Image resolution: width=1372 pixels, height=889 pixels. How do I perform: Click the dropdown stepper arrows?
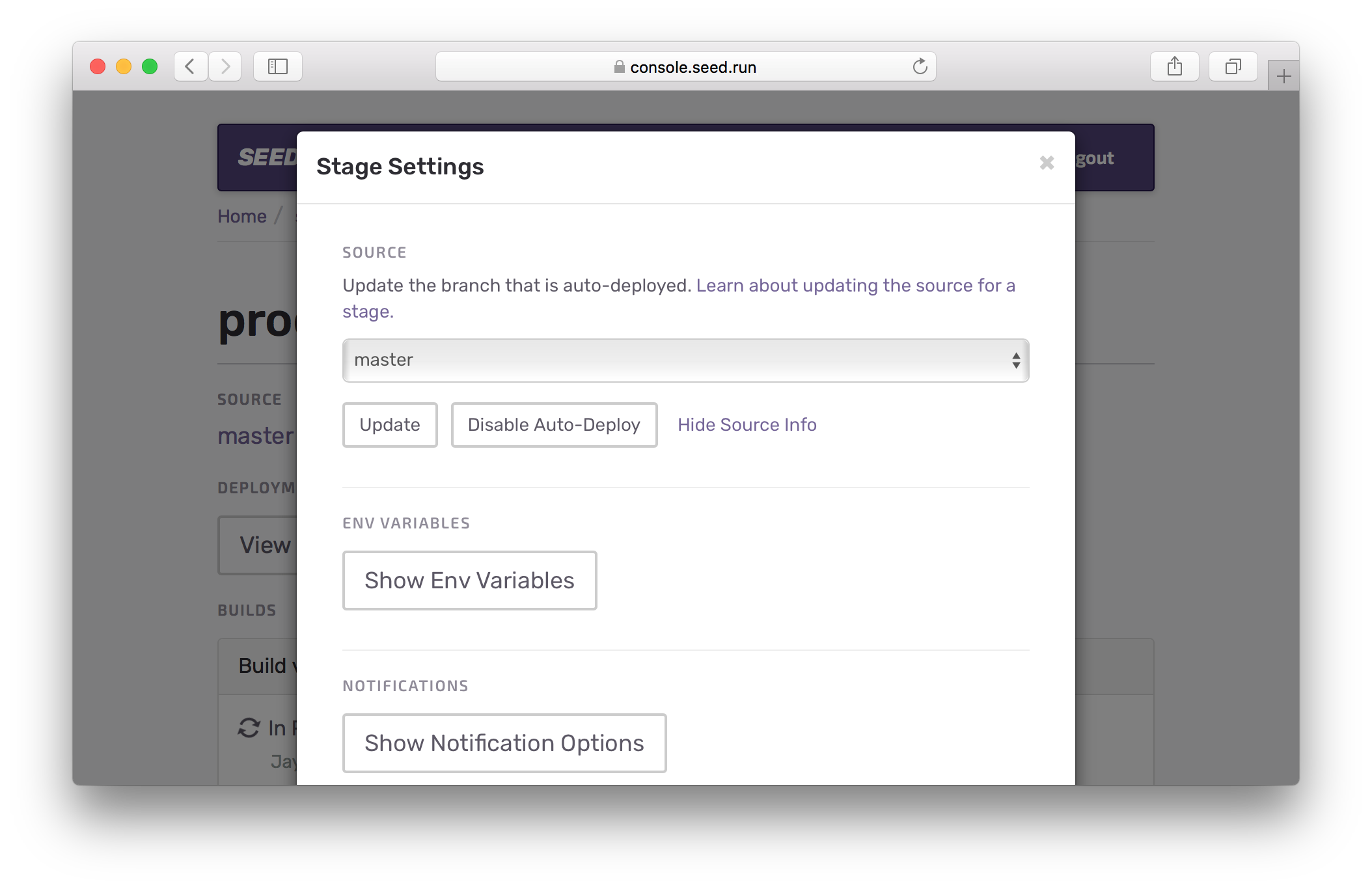[x=1015, y=361]
